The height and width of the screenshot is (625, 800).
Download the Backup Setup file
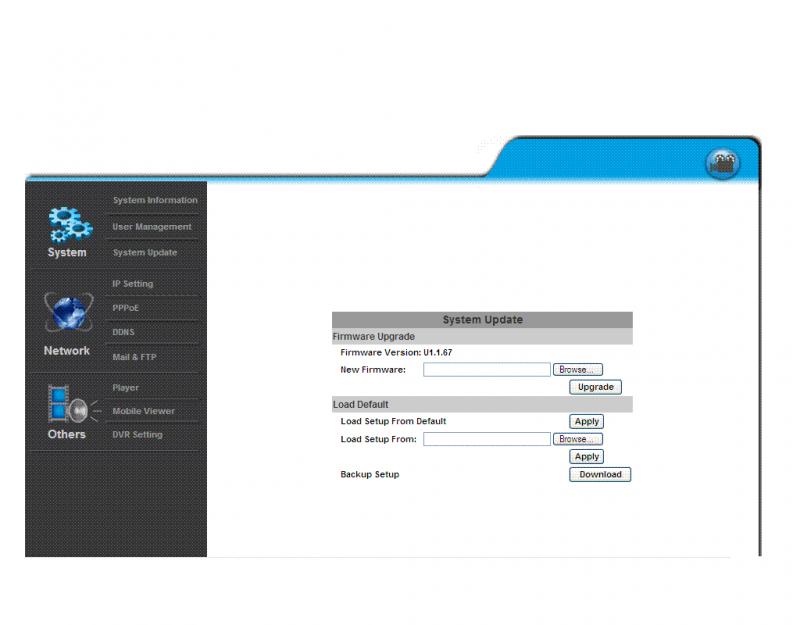[600, 475]
